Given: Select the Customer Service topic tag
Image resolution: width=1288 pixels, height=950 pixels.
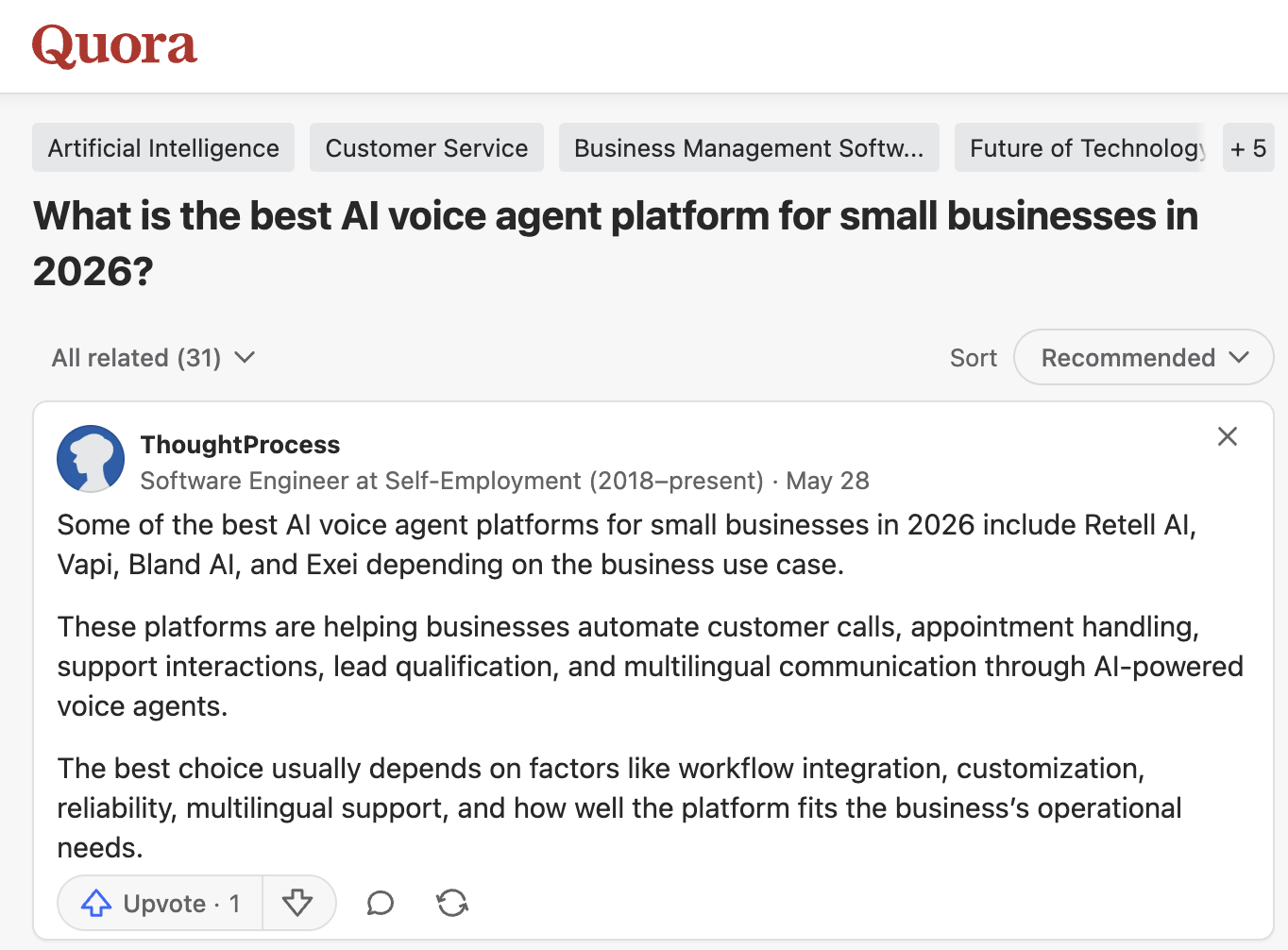Looking at the screenshot, I should click(427, 148).
